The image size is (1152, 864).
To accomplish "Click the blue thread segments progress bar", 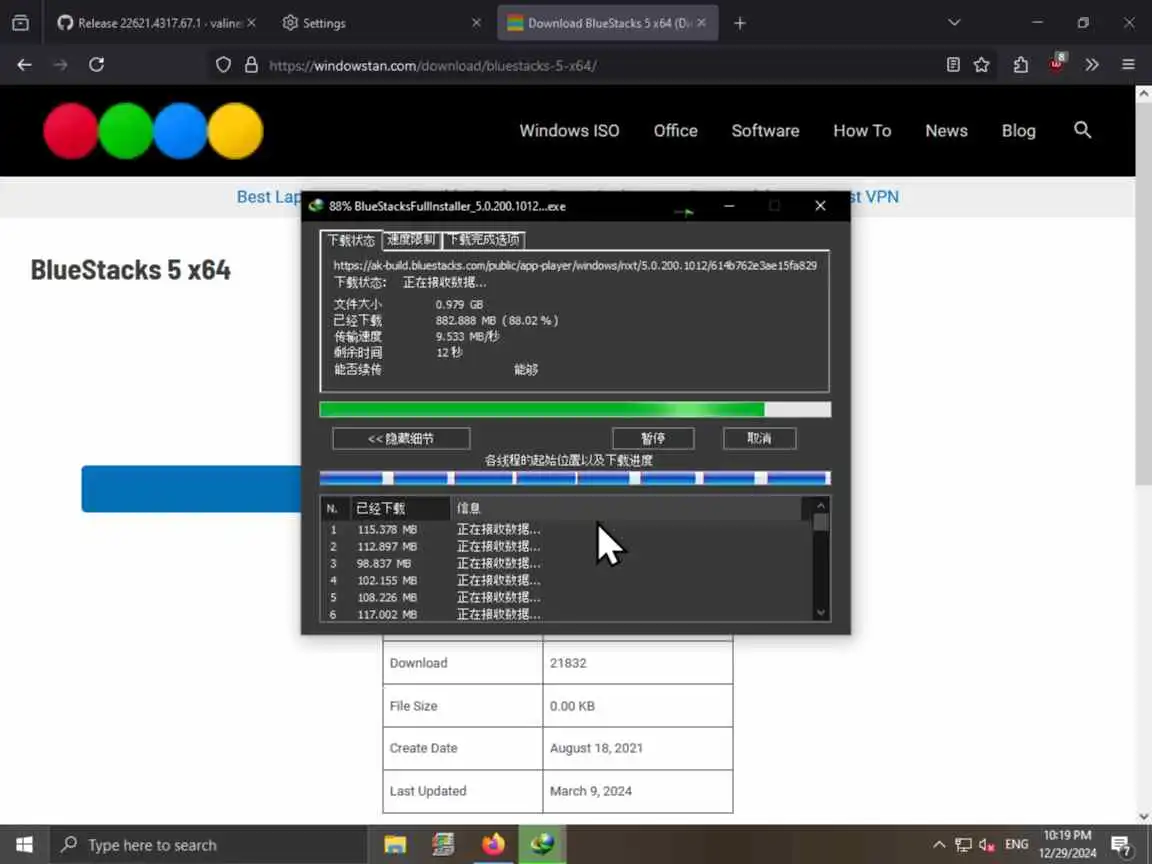I will pos(575,478).
